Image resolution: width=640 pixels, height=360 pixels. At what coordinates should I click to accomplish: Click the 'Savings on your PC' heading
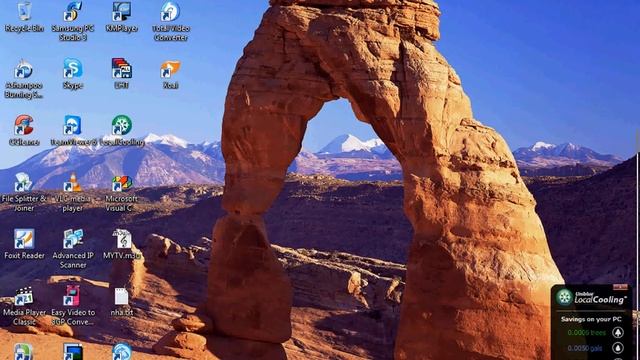[x=591, y=319]
